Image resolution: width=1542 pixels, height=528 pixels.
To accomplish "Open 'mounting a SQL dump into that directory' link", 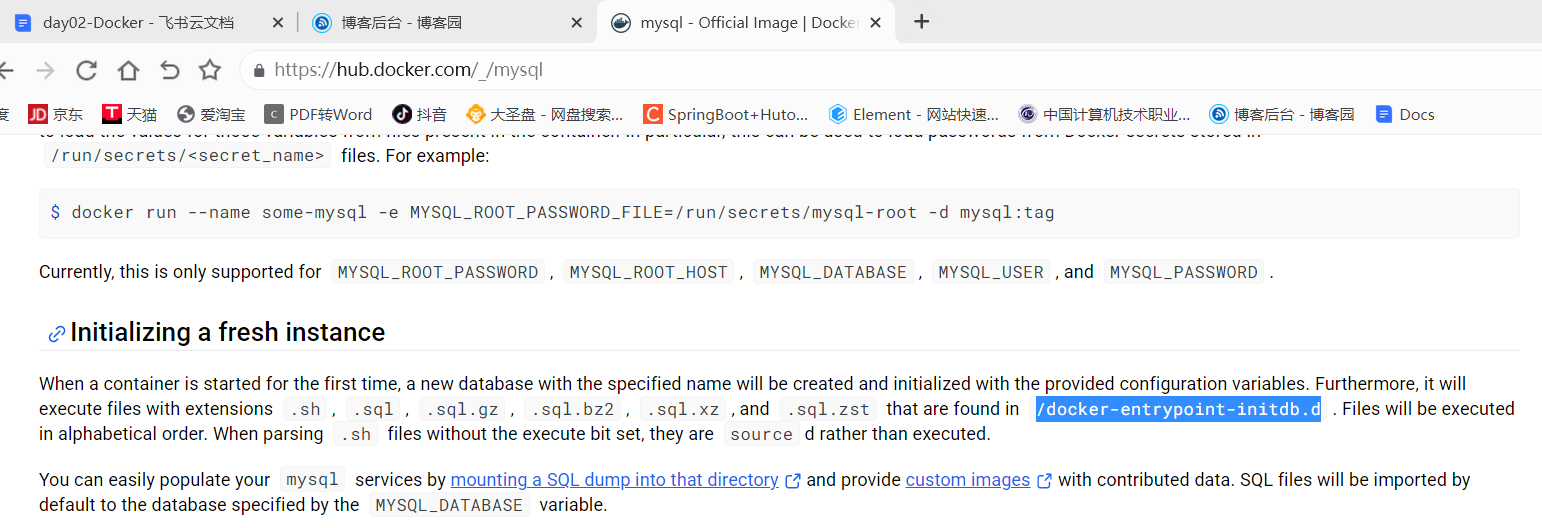I will point(614,480).
